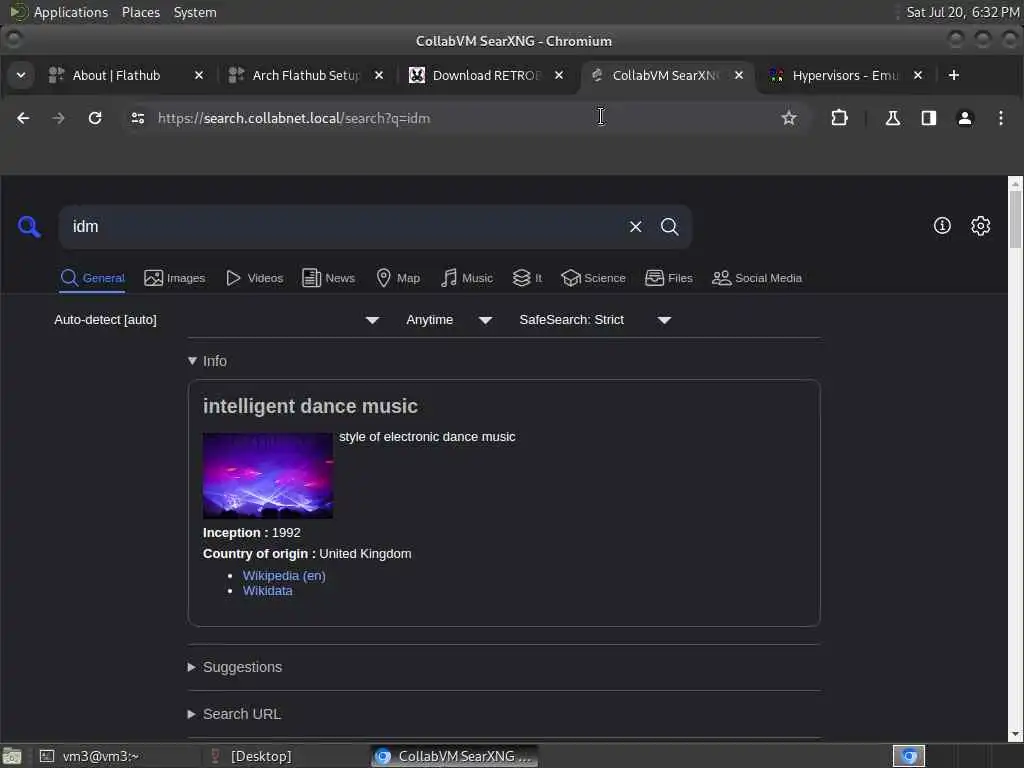Screen dimensions: 1024x768
Task: Click CollabVM SearXNG taskbar button
Action: [455, 756]
